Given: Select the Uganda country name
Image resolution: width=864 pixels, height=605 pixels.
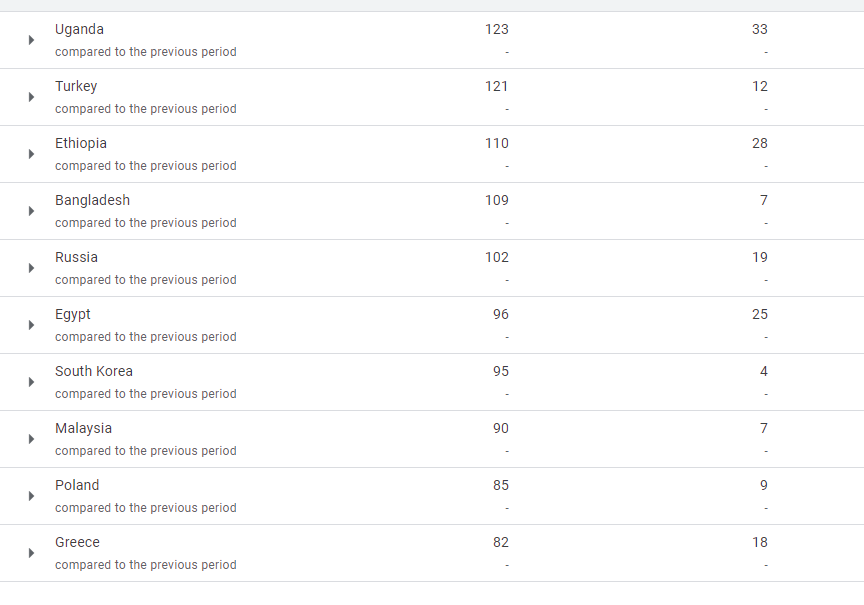Looking at the screenshot, I should [79, 29].
